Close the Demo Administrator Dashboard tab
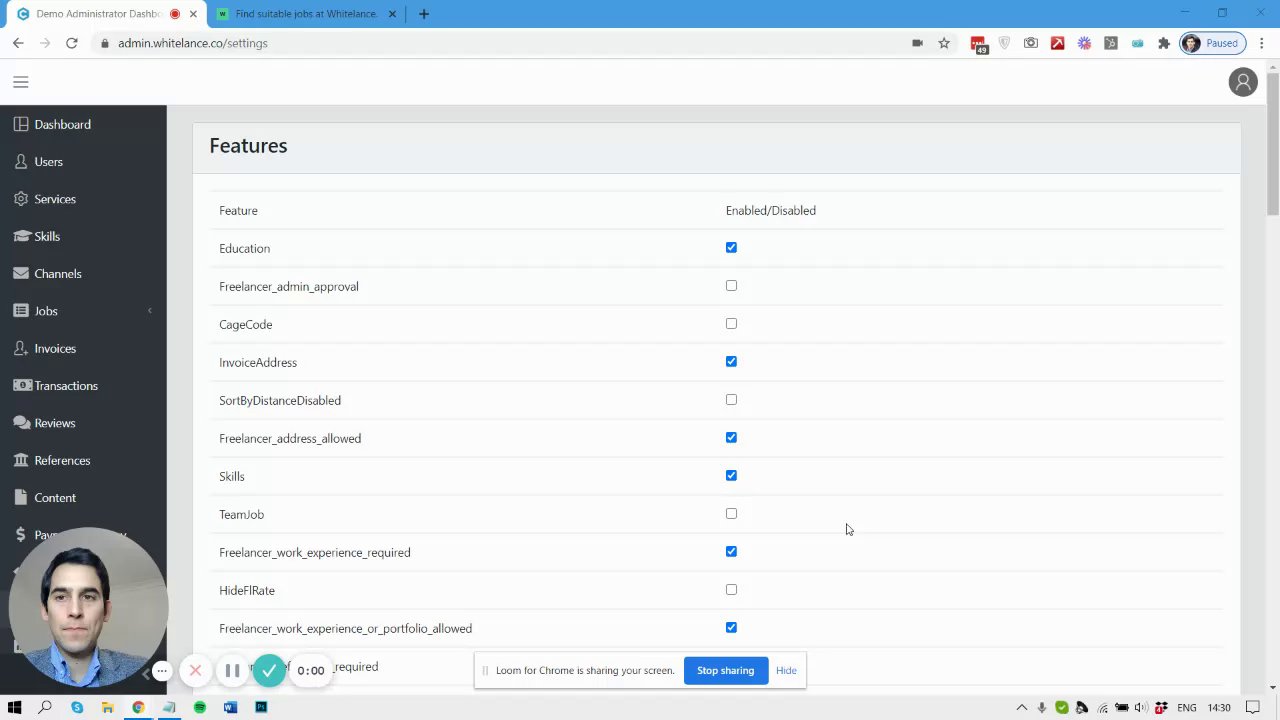Image resolution: width=1280 pixels, height=720 pixels. tap(193, 14)
